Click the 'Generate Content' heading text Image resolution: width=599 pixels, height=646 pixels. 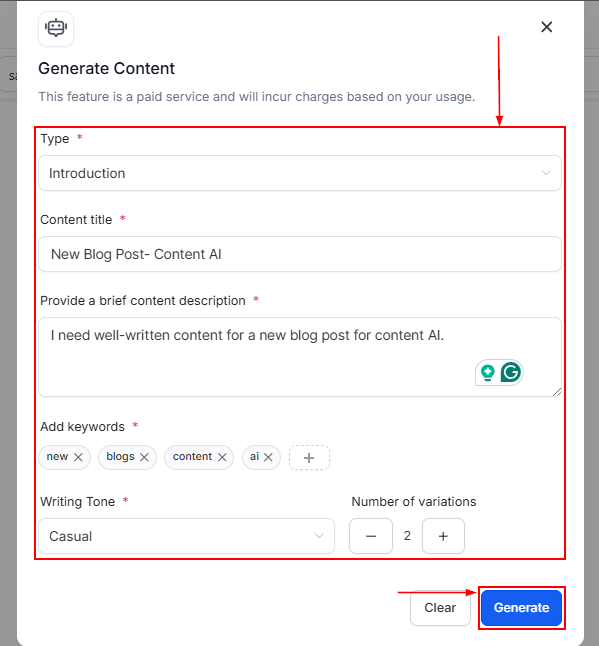click(106, 68)
